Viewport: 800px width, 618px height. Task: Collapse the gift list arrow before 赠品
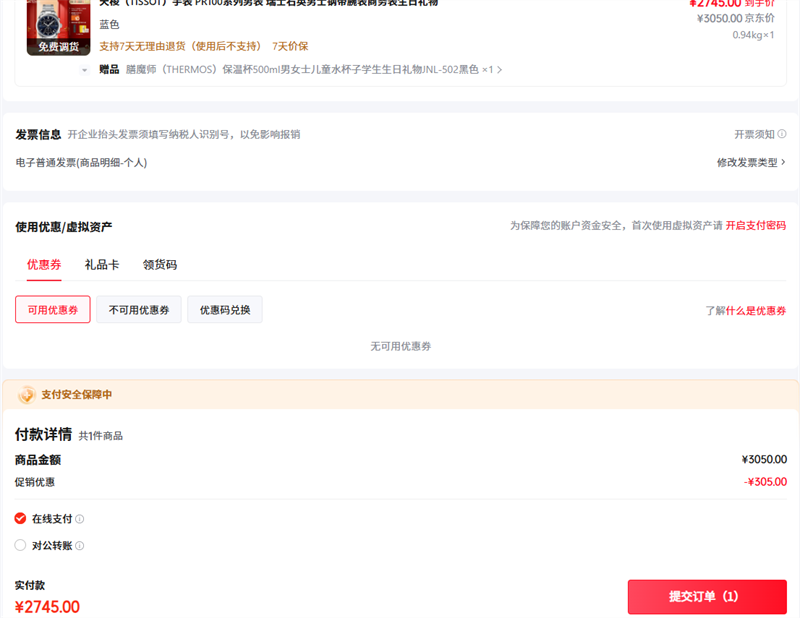point(84,70)
